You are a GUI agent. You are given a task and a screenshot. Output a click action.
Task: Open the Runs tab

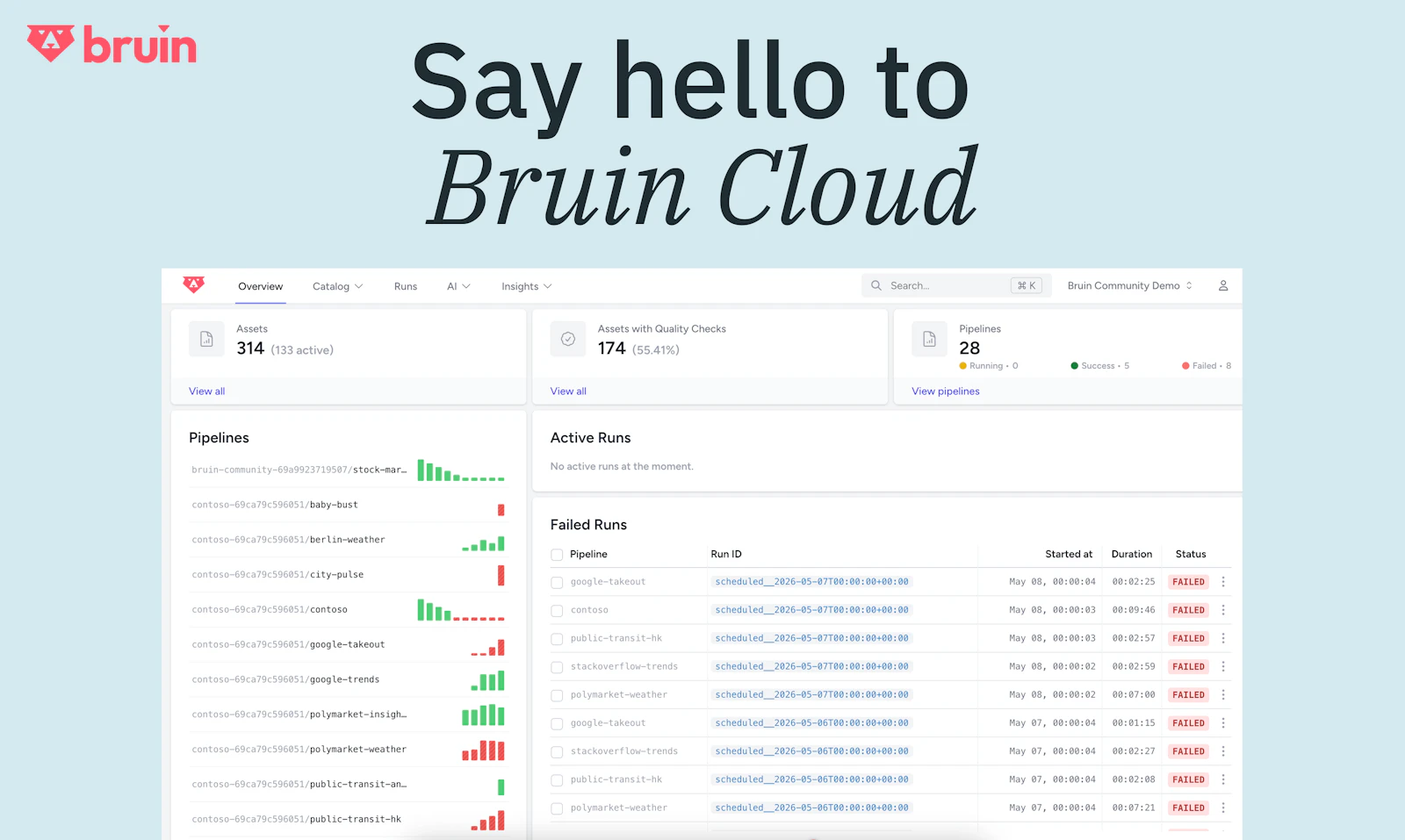click(x=406, y=286)
